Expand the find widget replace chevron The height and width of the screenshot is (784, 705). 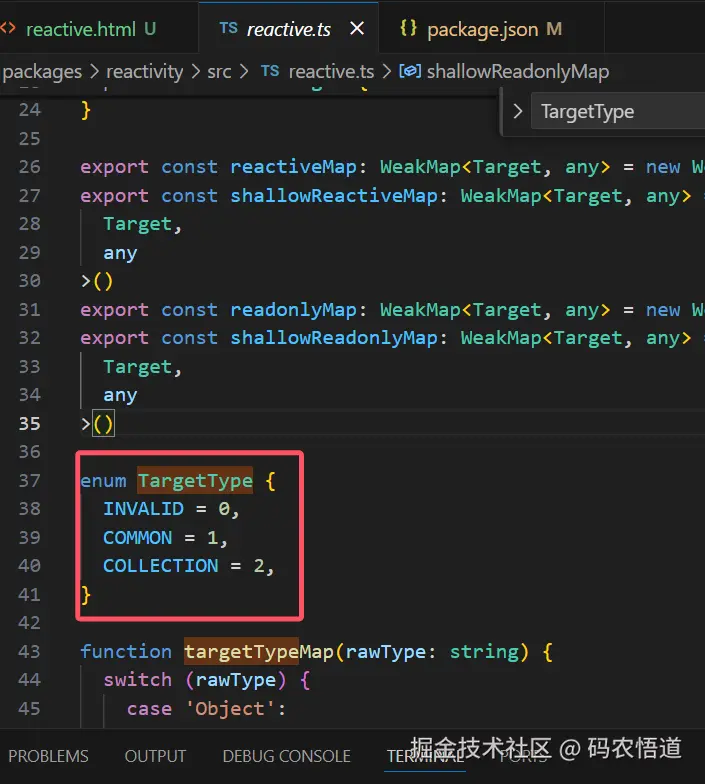tap(518, 111)
